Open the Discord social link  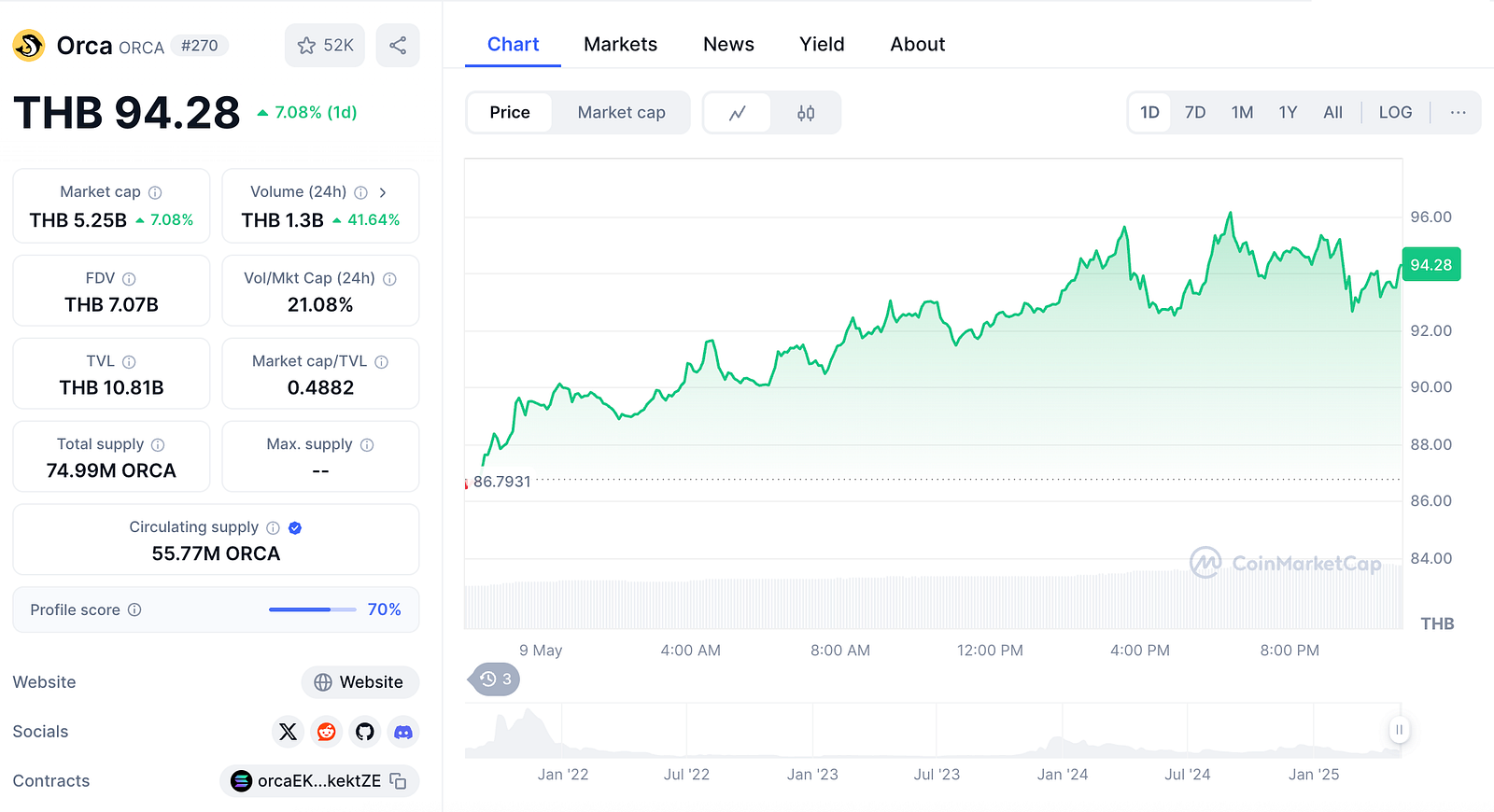point(403,732)
